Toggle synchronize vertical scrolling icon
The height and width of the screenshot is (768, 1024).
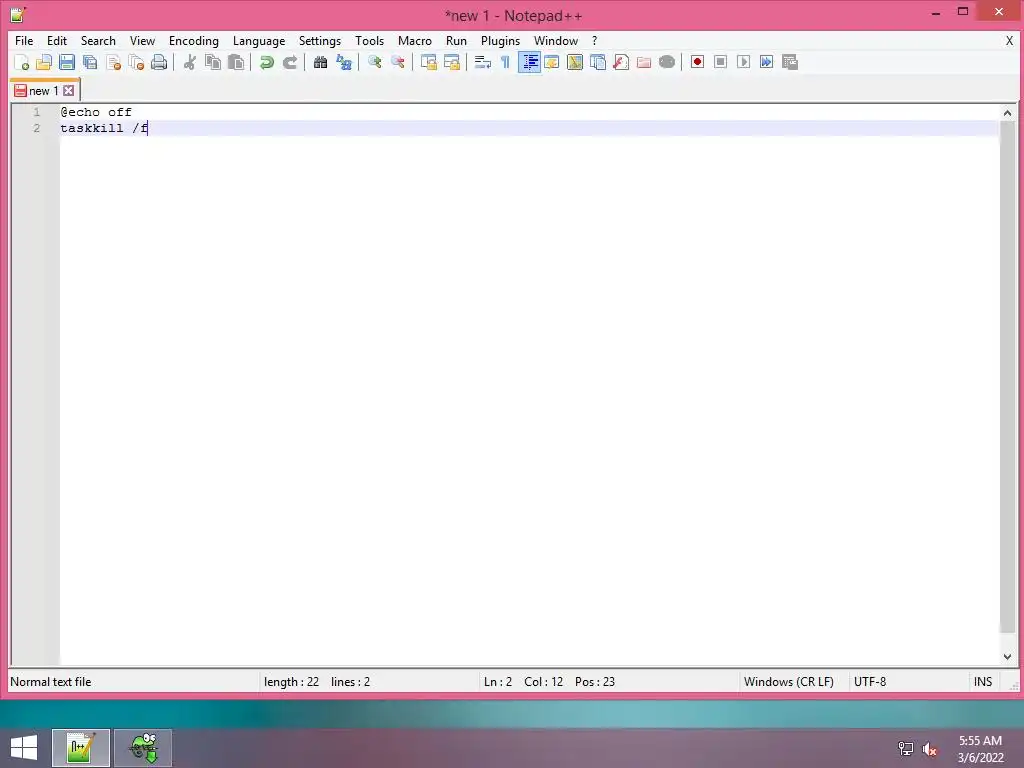coord(428,62)
